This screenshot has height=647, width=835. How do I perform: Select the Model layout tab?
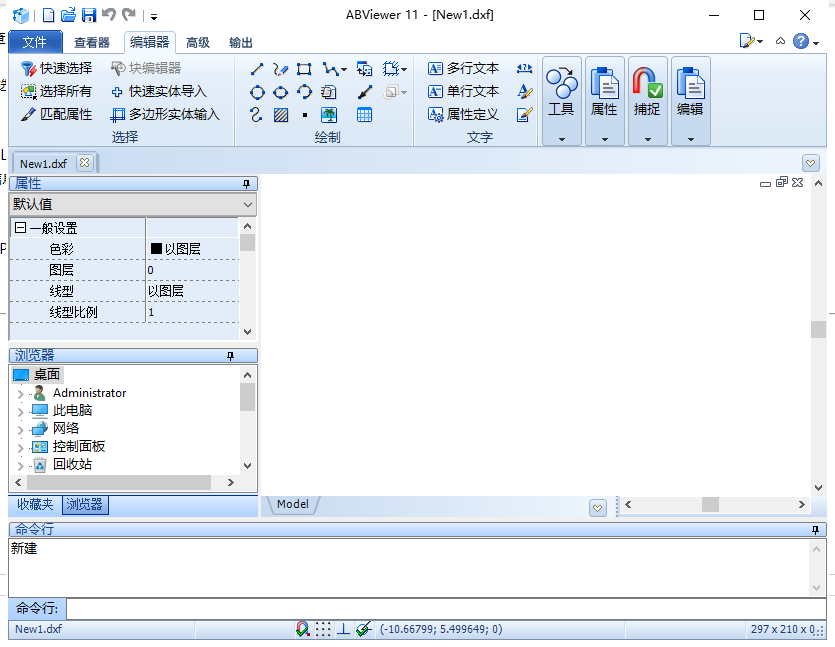point(292,504)
